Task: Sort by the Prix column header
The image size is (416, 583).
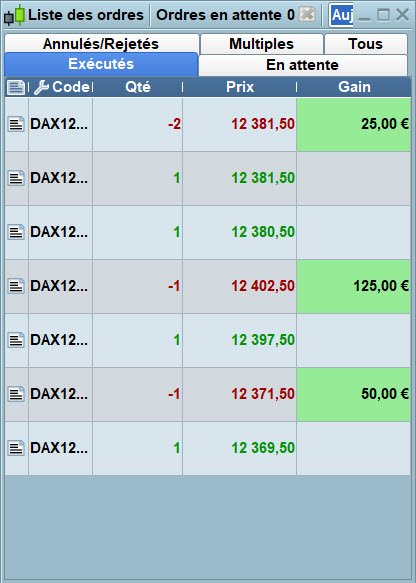Action: [x=240, y=87]
